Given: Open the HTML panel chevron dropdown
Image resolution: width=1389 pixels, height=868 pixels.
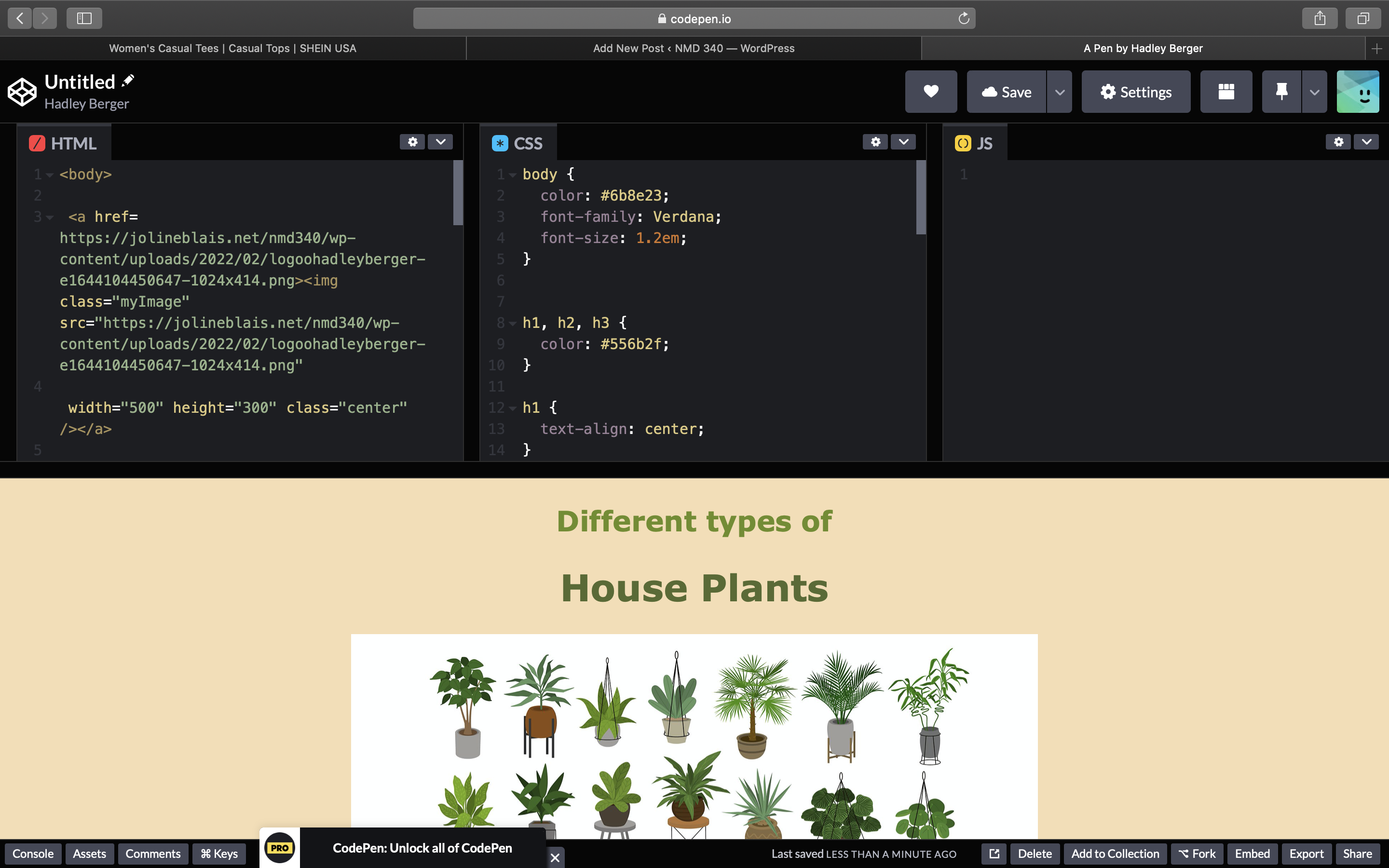Looking at the screenshot, I should pyautogui.click(x=440, y=142).
